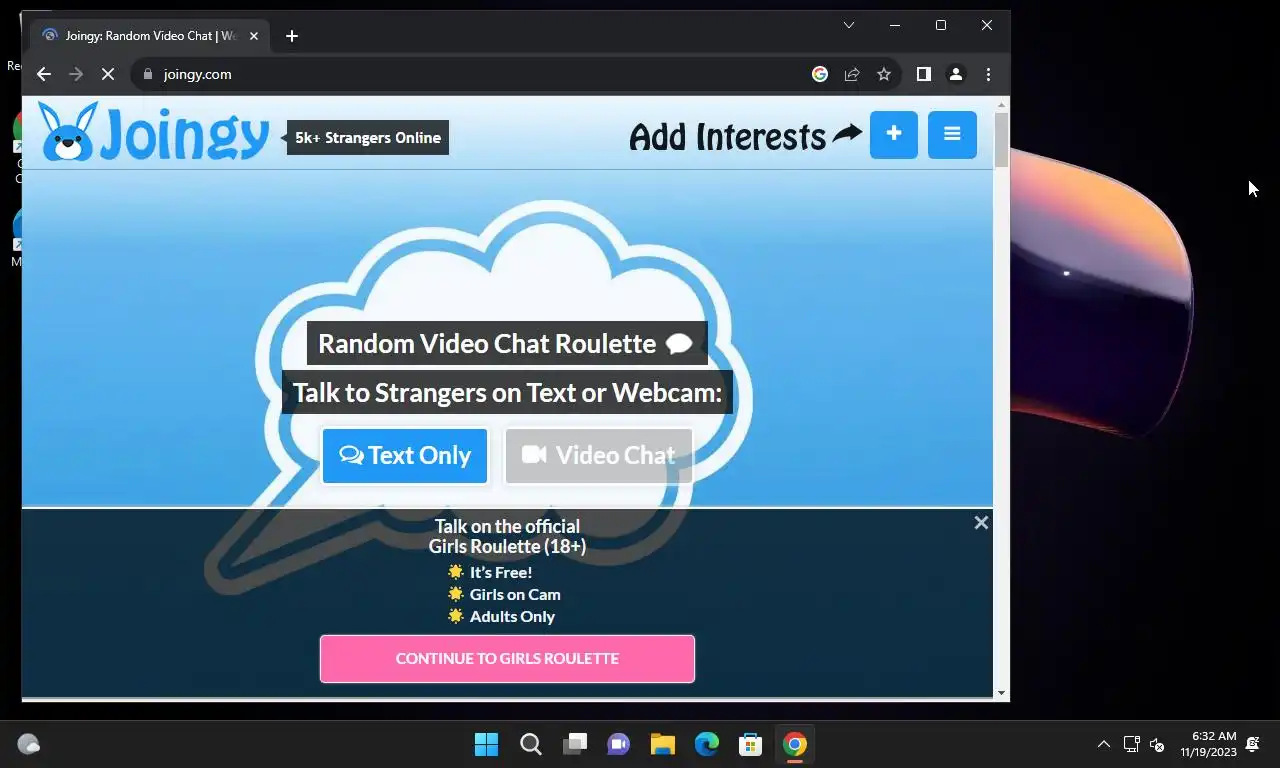Switch to Chrome on the taskbar
The height and width of the screenshot is (768, 1280).
(795, 744)
